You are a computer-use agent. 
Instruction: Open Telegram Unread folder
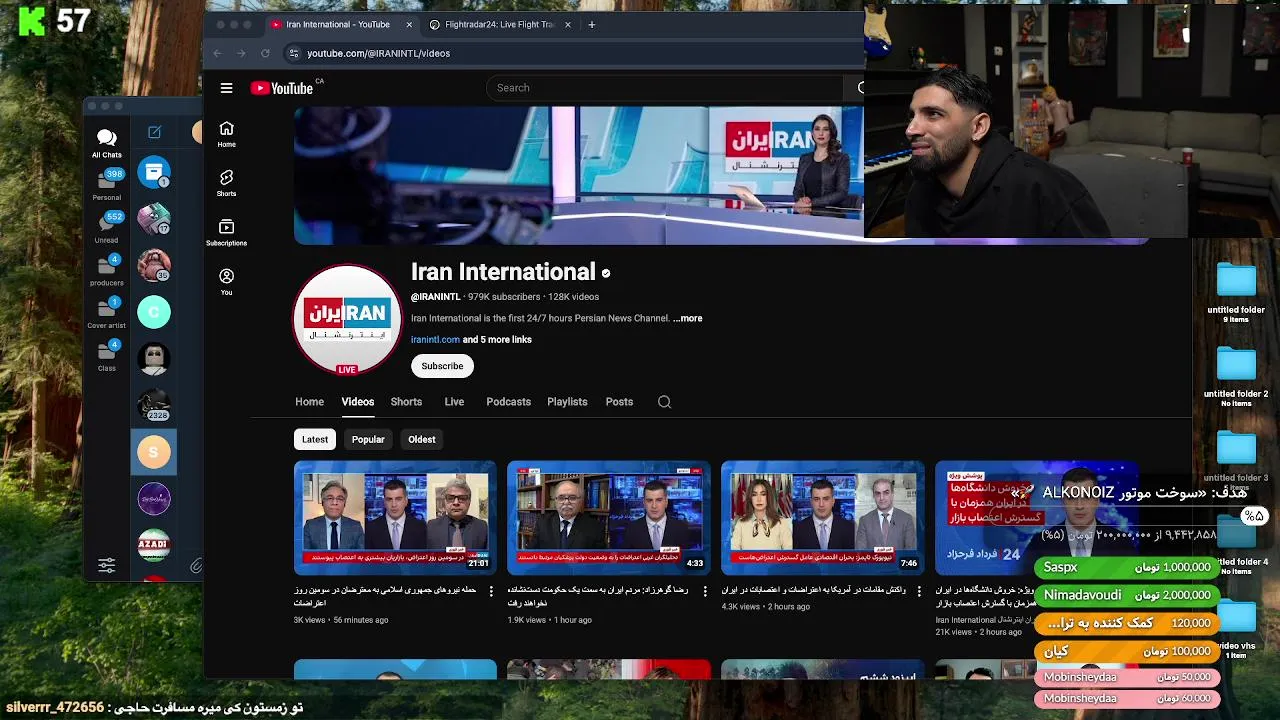107,227
